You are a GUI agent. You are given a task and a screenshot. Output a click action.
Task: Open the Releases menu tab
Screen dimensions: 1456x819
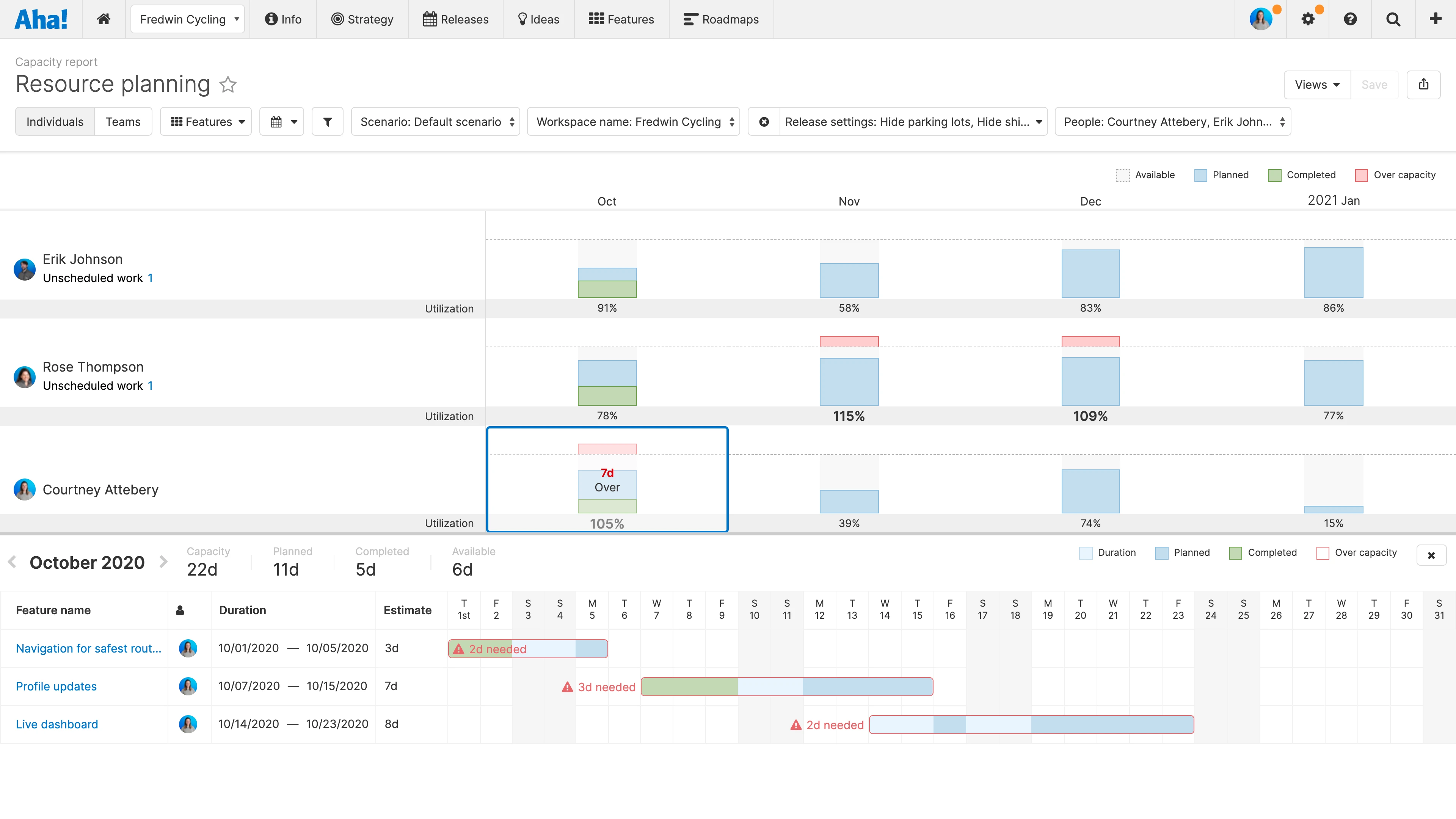point(455,19)
